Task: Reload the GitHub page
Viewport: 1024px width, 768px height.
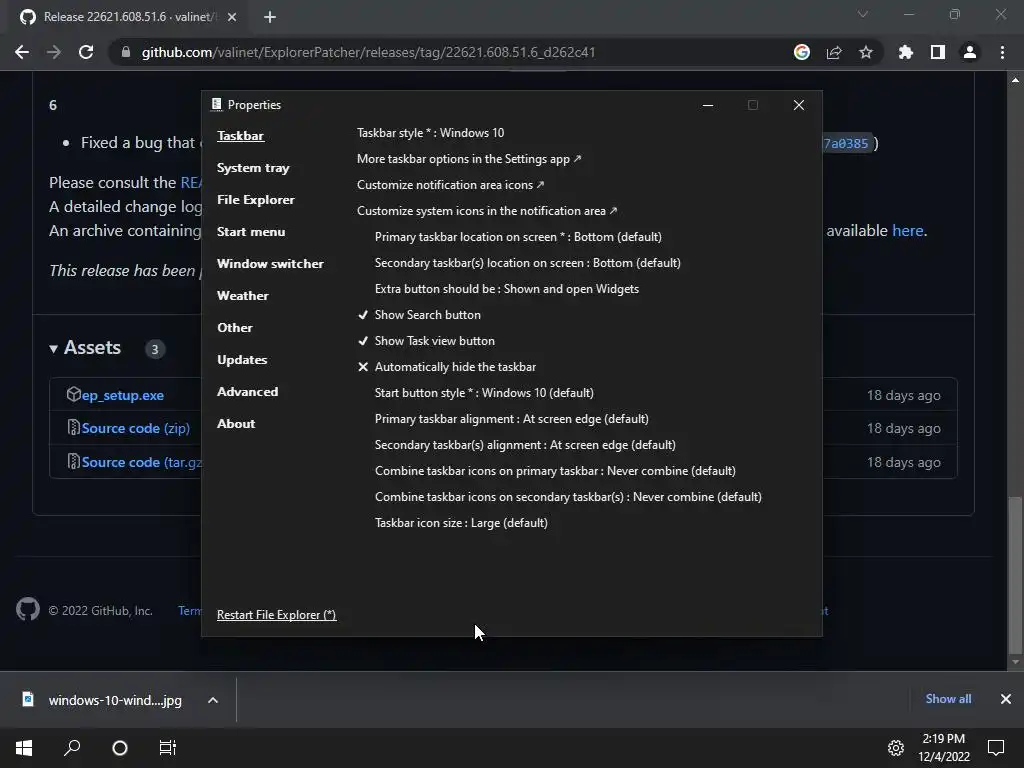Action: [x=86, y=52]
